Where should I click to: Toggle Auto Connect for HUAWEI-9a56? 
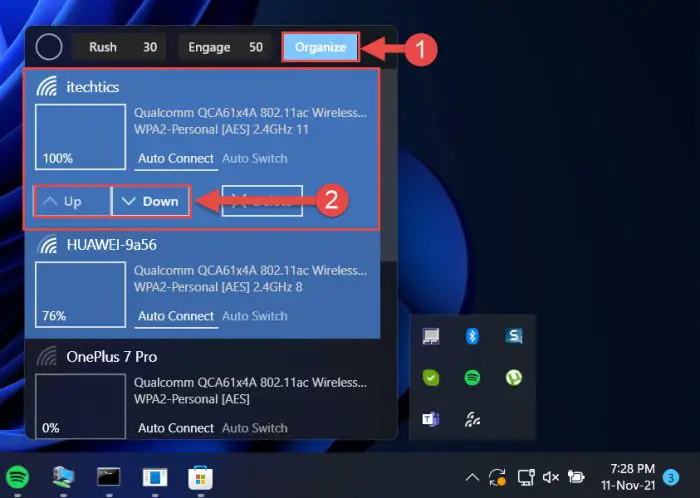[176, 316]
